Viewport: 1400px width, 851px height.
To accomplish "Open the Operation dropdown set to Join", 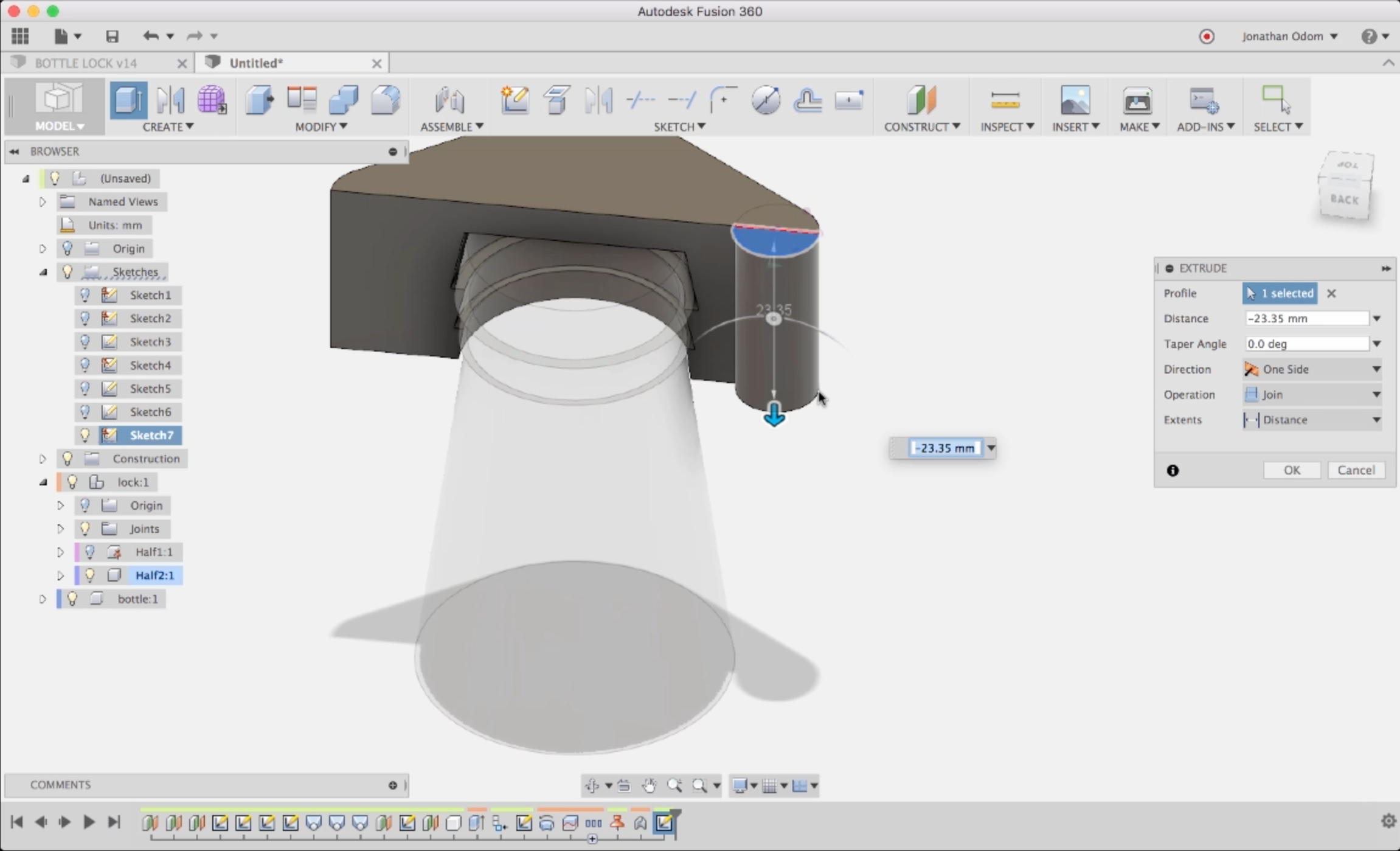I will (1312, 394).
